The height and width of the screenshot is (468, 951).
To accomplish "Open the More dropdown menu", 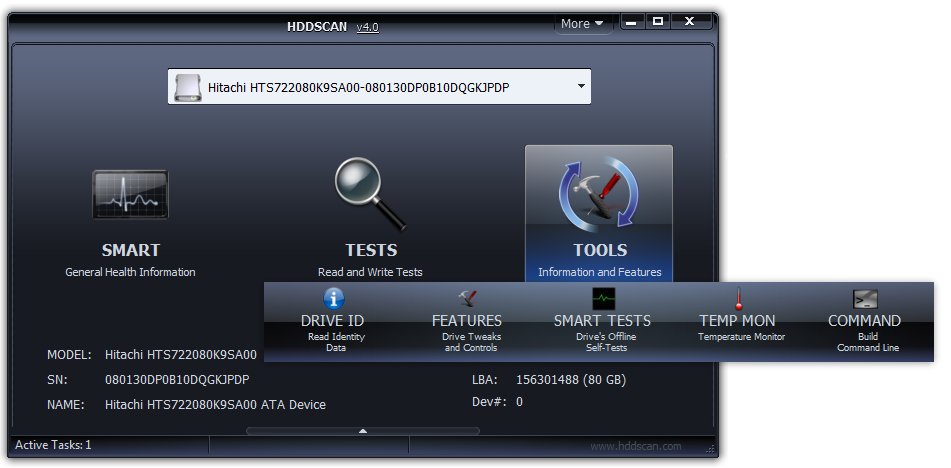I will pyautogui.click(x=582, y=24).
